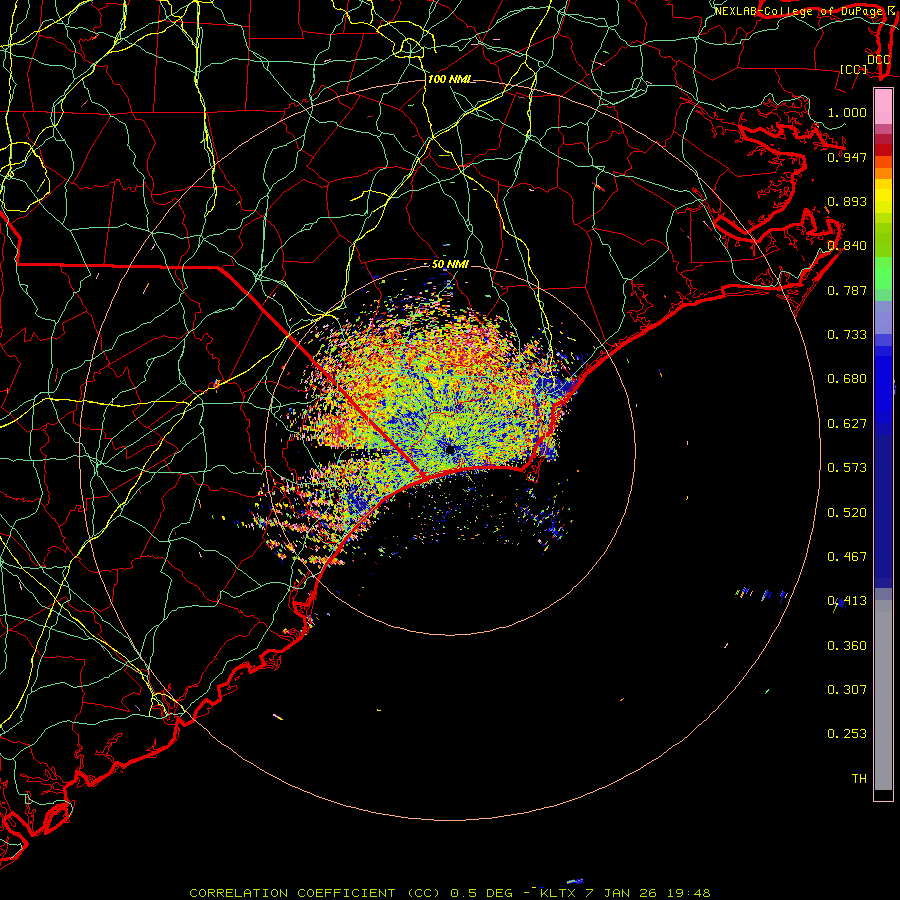This screenshot has height=900, width=900.
Task: Click the 0.520 legend value
Action: pyautogui.click(x=847, y=513)
